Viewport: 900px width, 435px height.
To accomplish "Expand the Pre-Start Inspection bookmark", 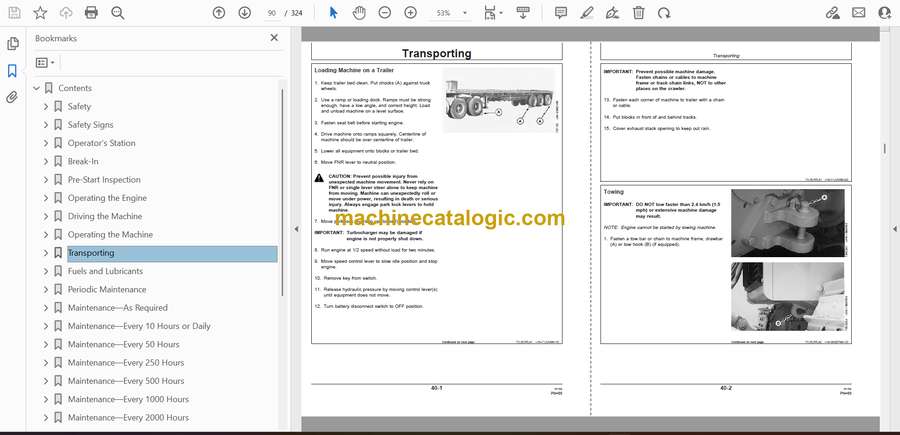I will pos(46,180).
